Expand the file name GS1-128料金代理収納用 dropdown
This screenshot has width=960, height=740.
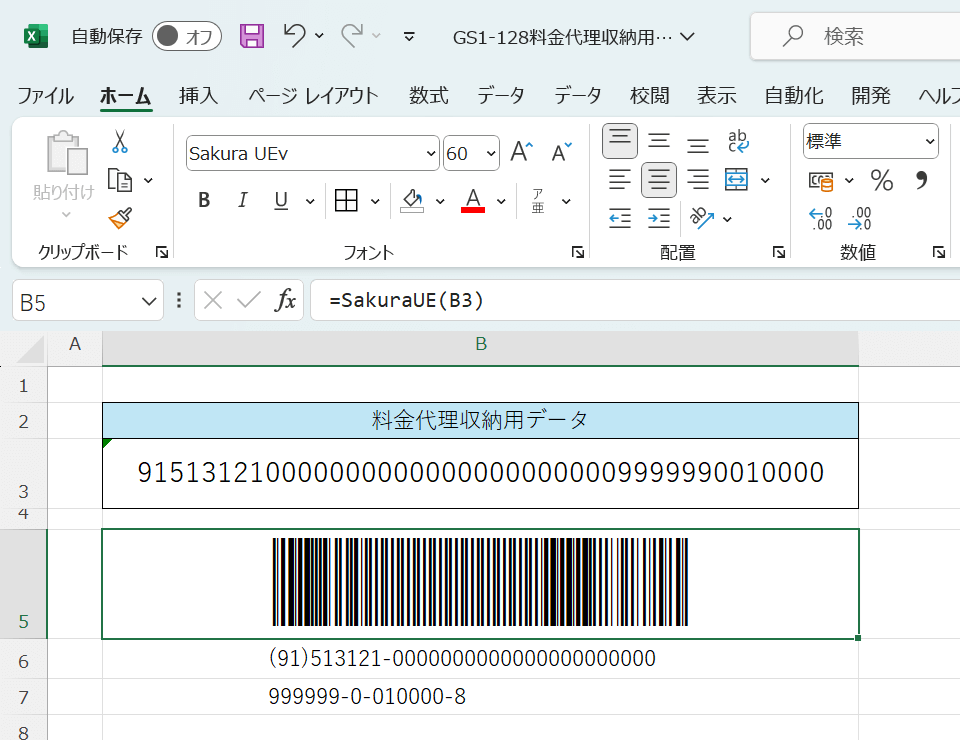[688, 37]
